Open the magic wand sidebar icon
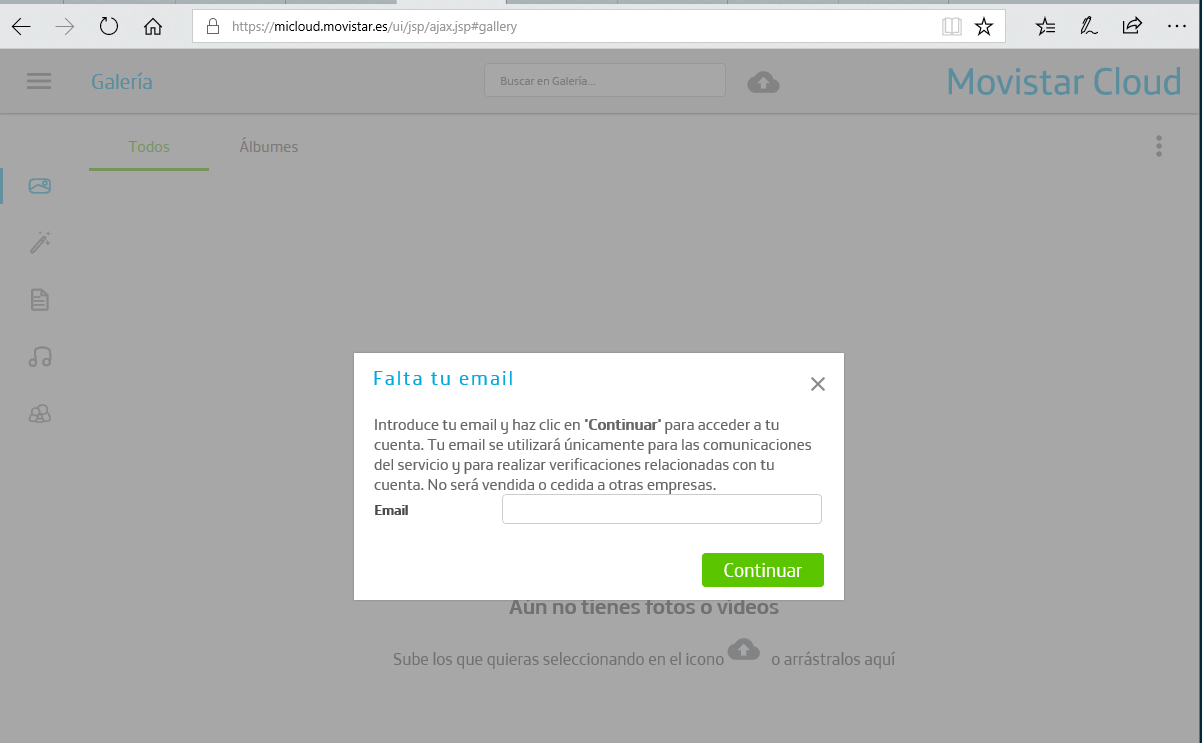Image resolution: width=1202 pixels, height=743 pixels. tap(40, 242)
